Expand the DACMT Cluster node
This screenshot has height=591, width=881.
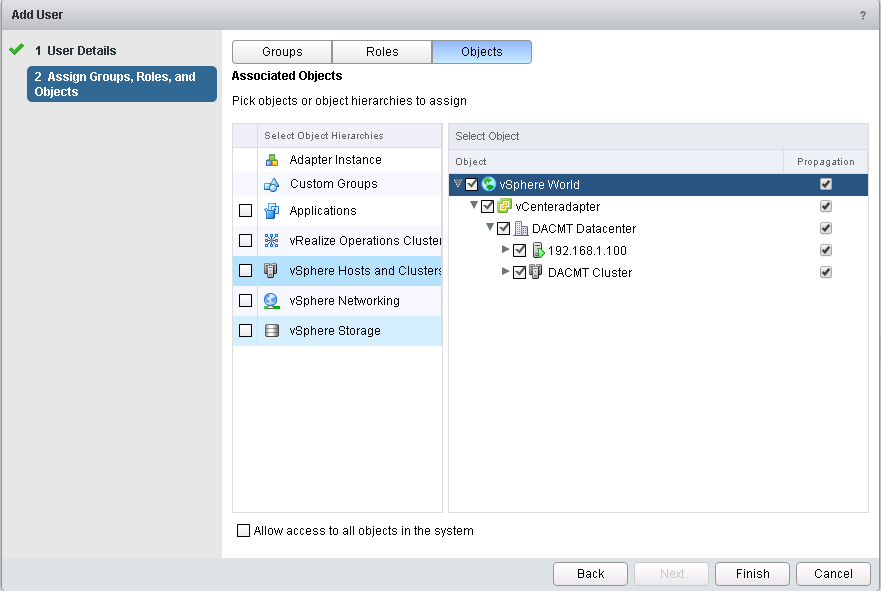click(x=506, y=271)
